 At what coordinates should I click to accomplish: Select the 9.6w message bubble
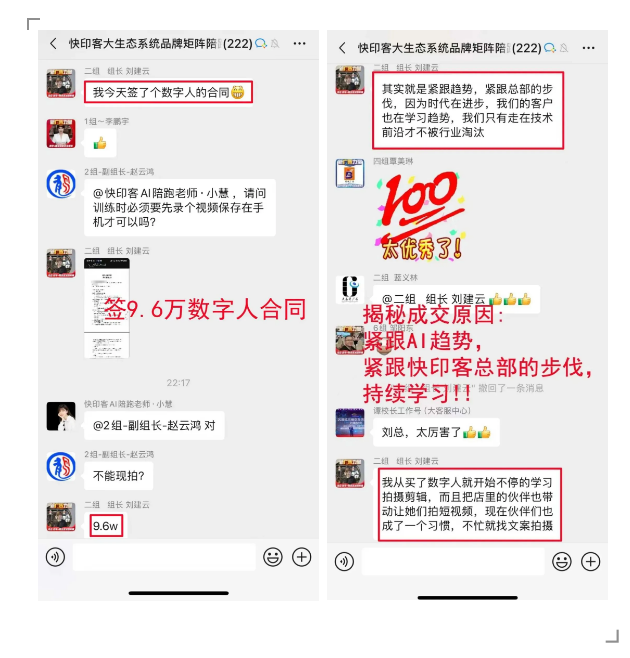click(106, 526)
